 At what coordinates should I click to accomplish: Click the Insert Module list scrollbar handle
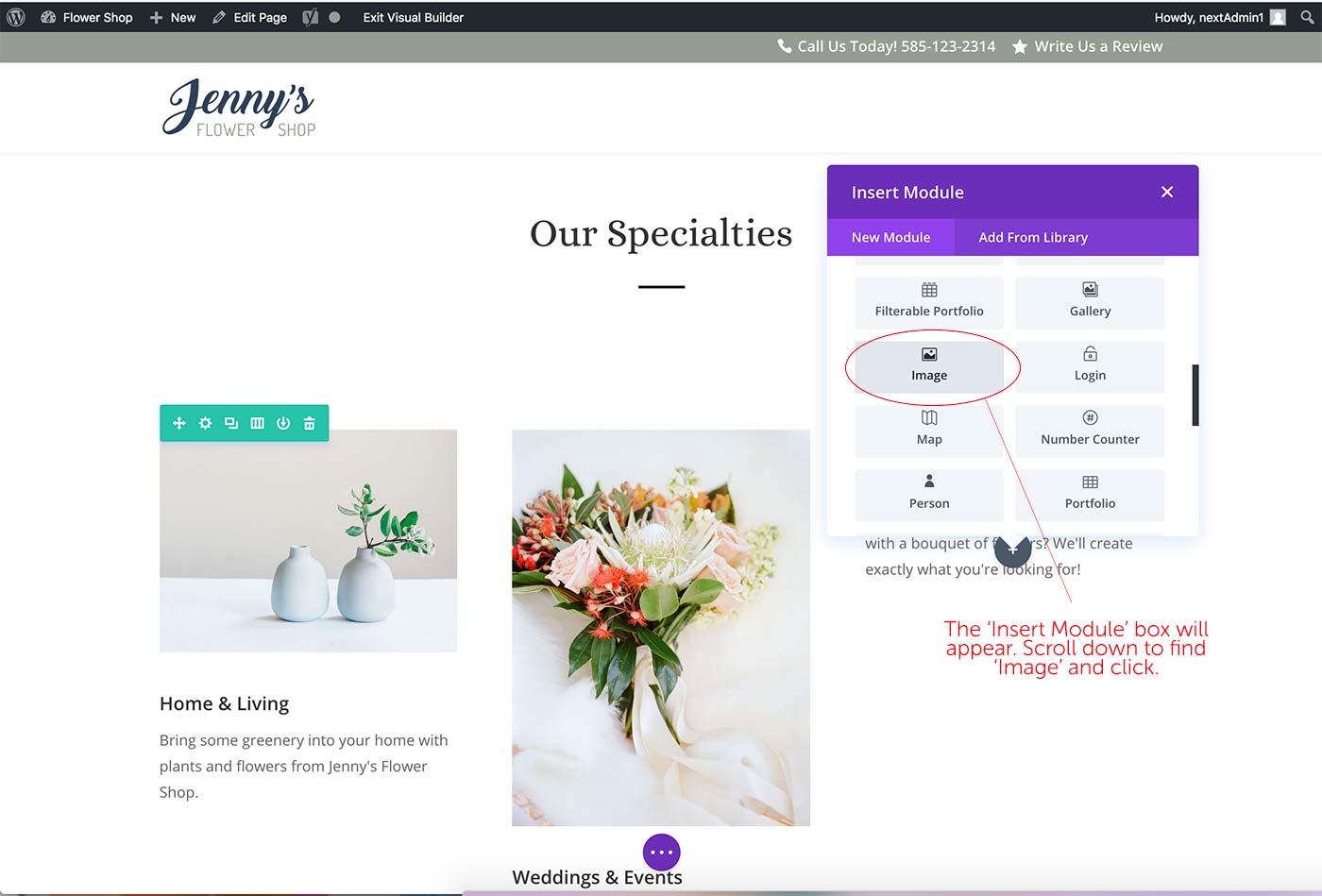1195,395
